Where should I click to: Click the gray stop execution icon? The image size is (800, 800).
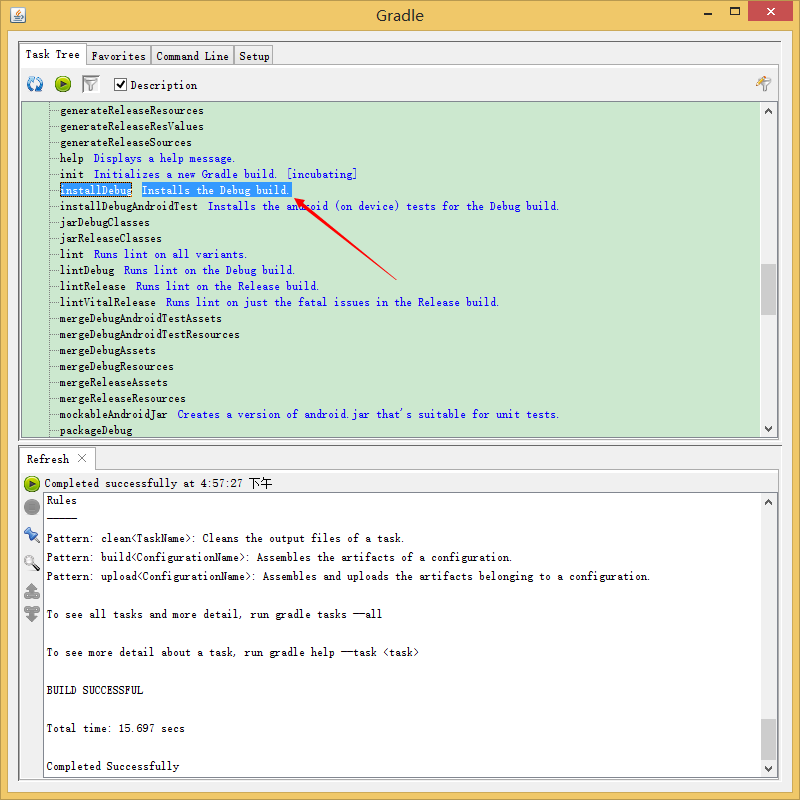click(32, 507)
